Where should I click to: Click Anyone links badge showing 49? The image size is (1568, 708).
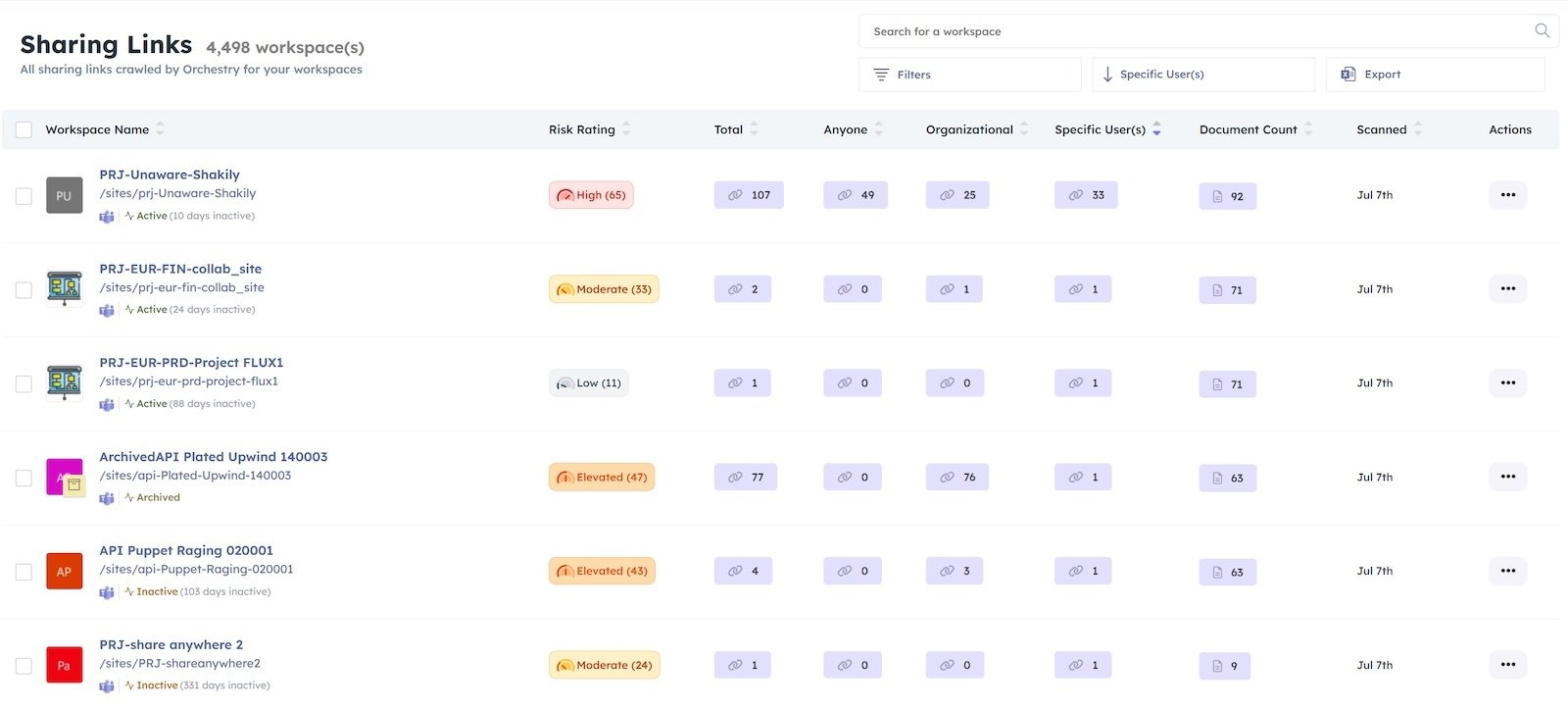855,195
